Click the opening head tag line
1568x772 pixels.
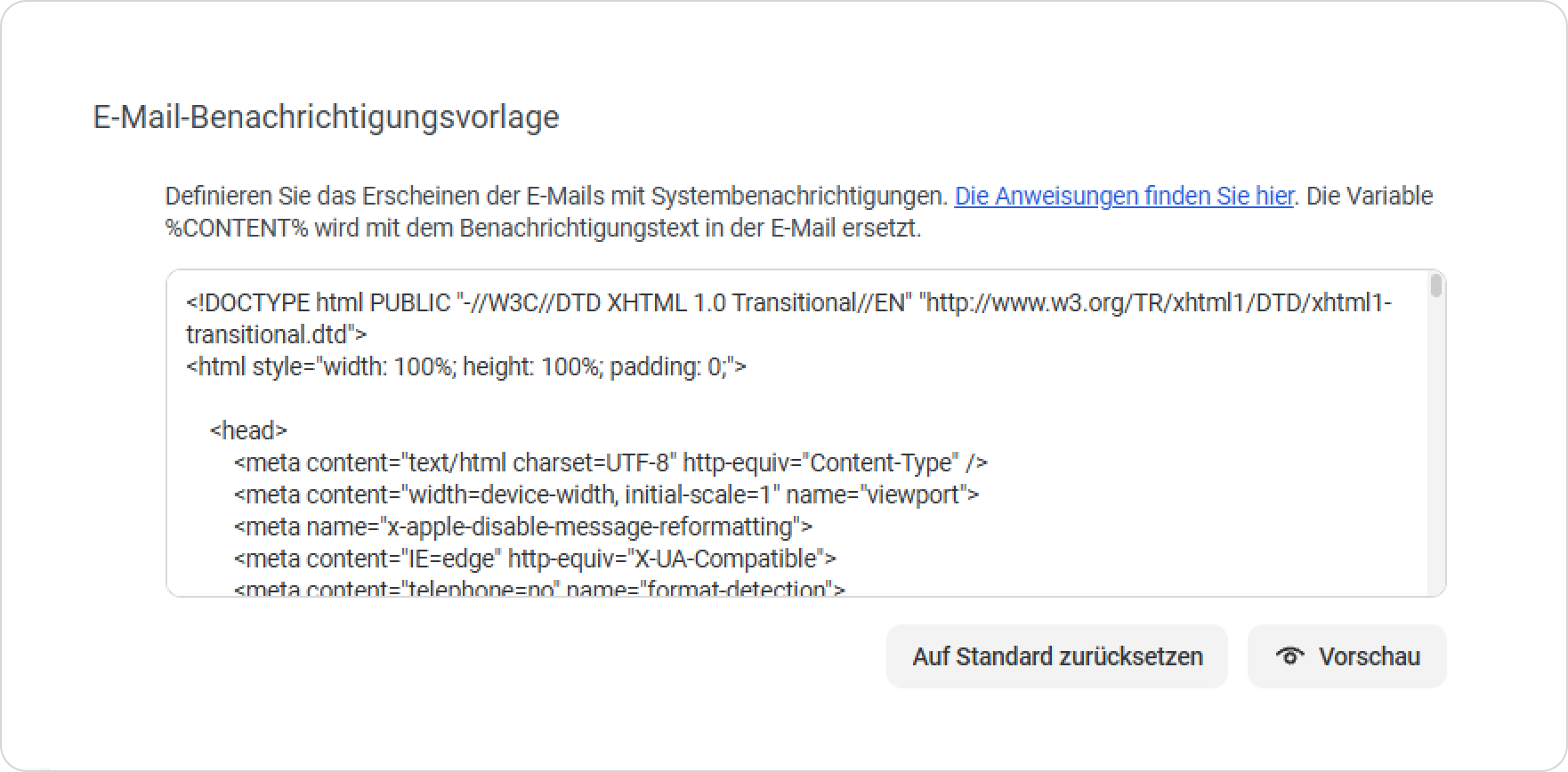tap(248, 430)
